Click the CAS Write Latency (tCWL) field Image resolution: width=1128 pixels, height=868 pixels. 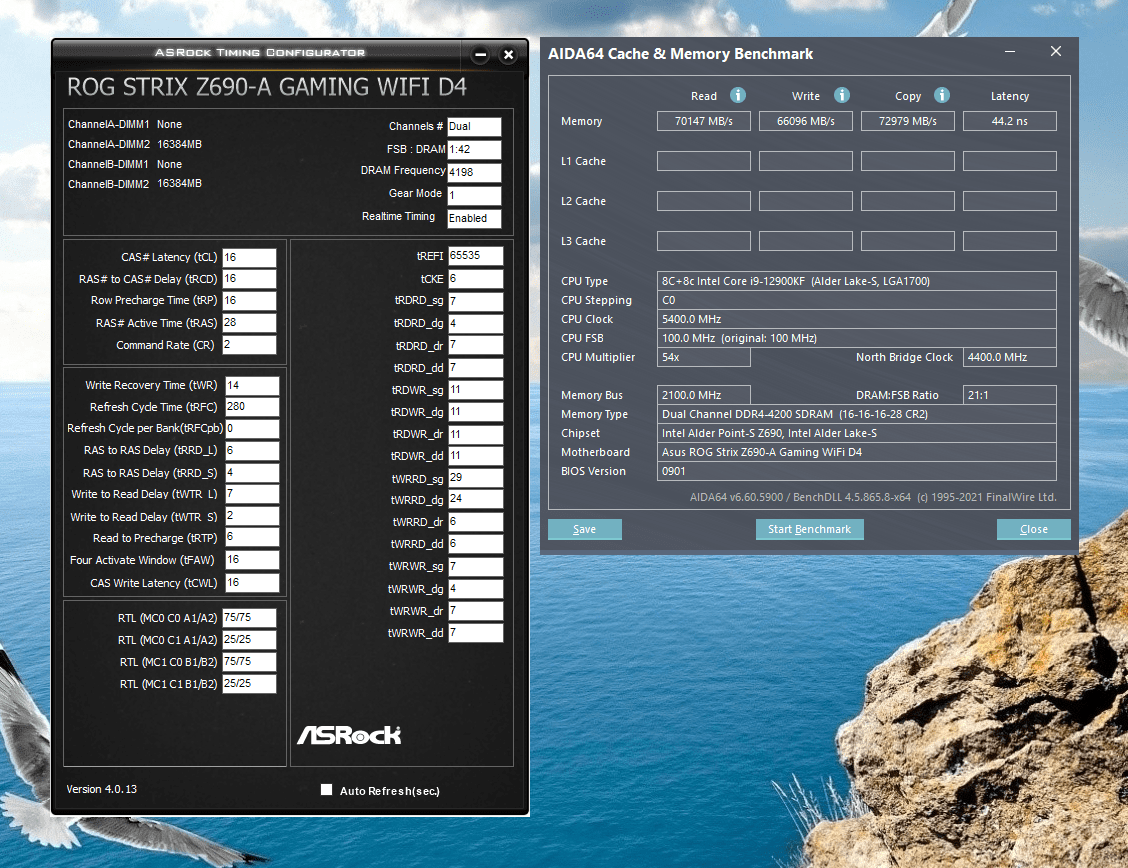pyautogui.click(x=252, y=583)
